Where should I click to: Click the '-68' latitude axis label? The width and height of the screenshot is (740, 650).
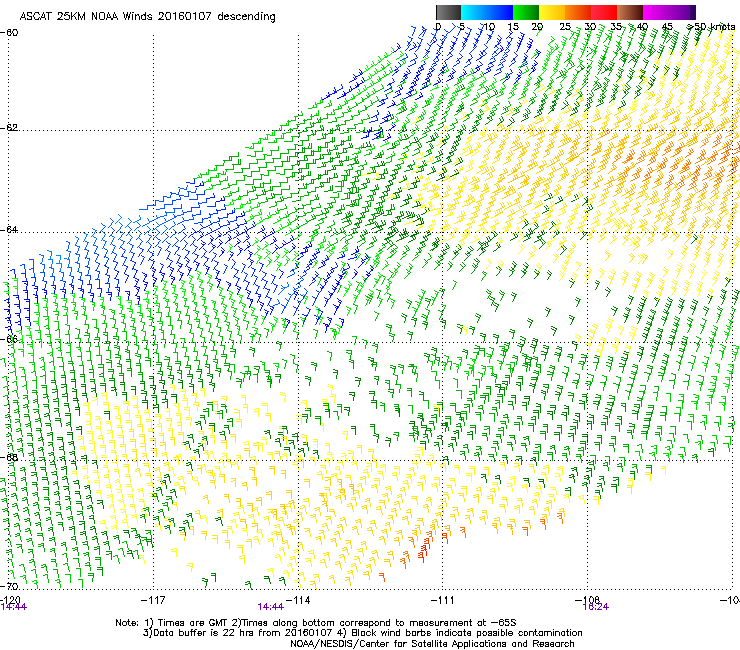click(10, 457)
